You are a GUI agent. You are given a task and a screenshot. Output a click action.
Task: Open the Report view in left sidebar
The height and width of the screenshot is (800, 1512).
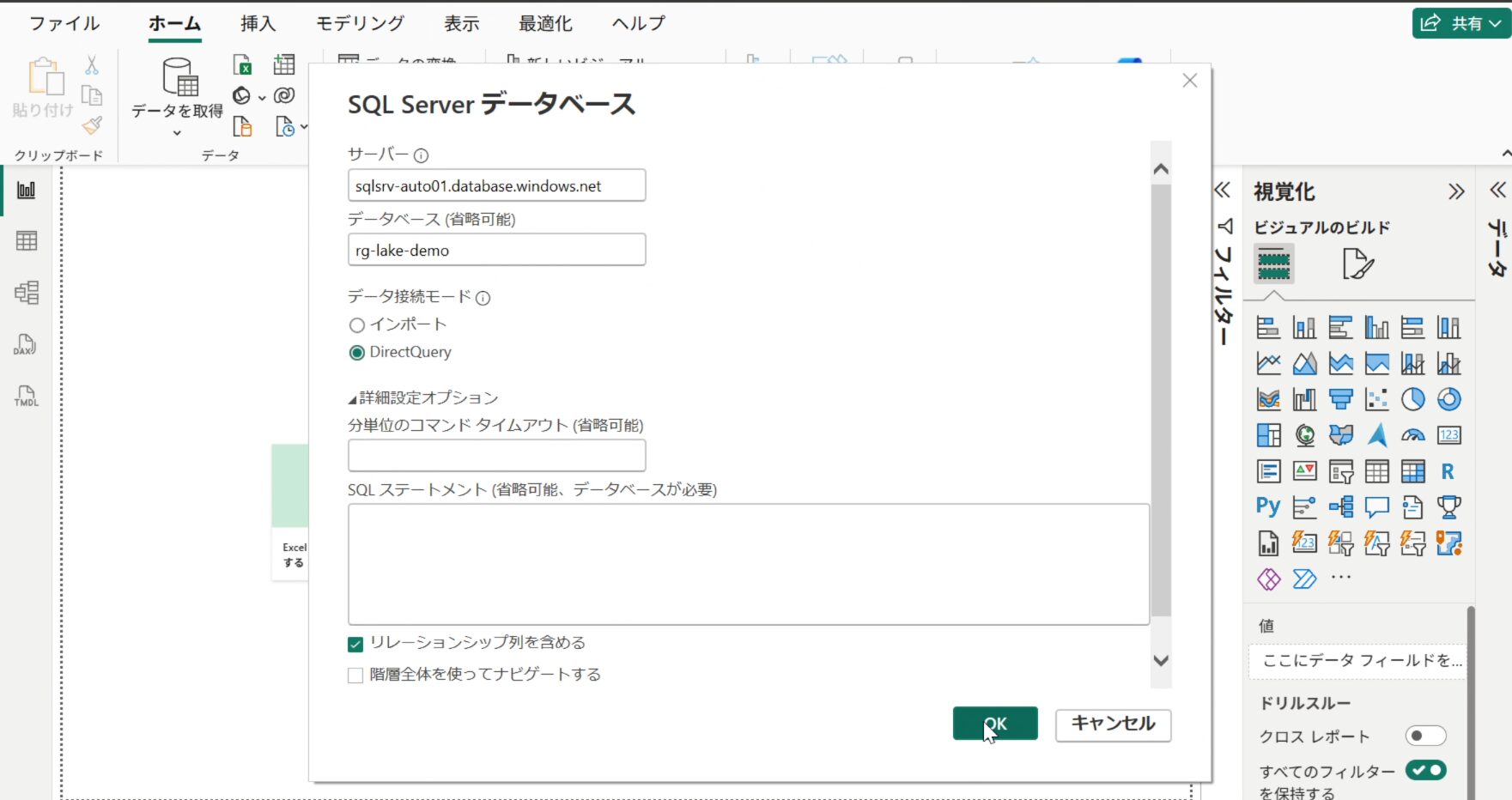pos(27,190)
